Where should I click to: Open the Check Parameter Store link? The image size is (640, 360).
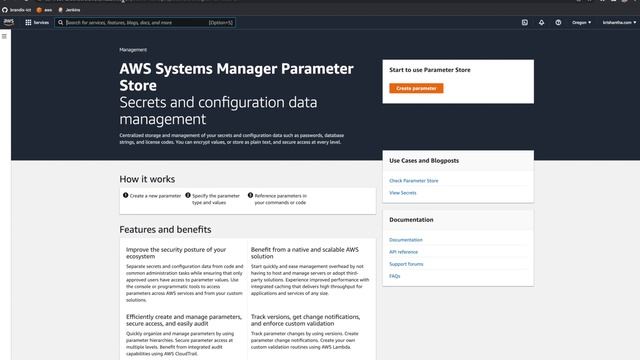[x=413, y=180]
